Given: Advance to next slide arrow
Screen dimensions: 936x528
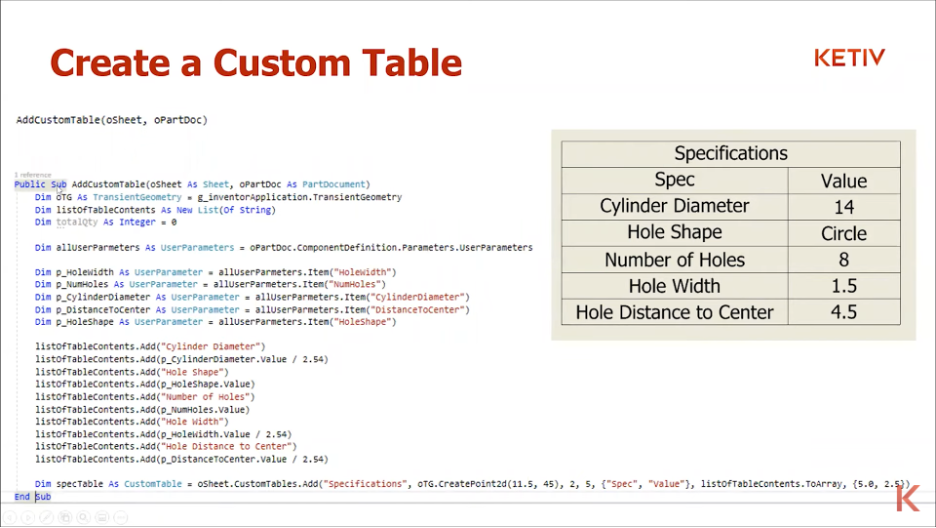Looking at the screenshot, I should click(x=27, y=517).
